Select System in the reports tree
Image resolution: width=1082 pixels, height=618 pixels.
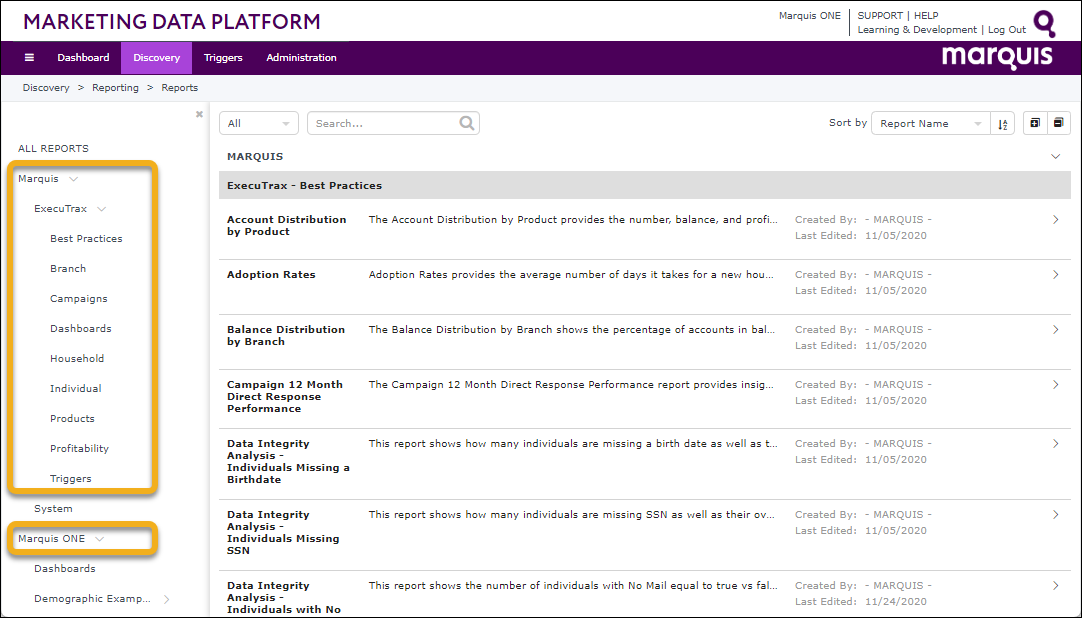click(x=53, y=508)
